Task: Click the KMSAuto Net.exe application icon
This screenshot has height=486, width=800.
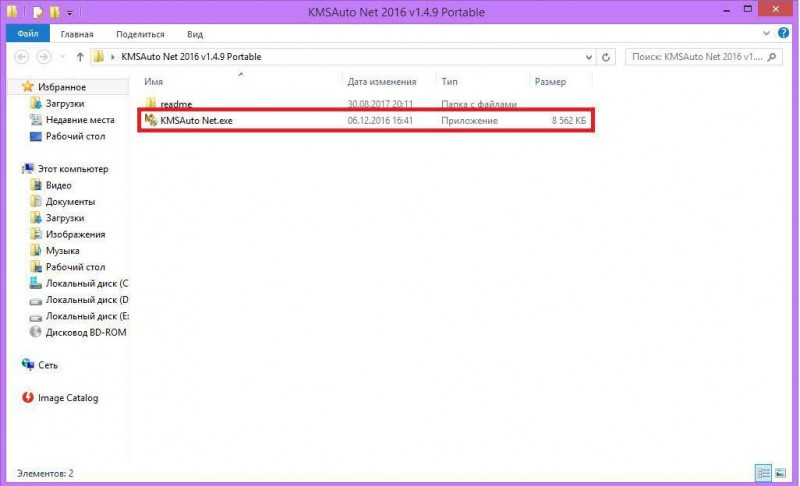Action: (x=151, y=120)
